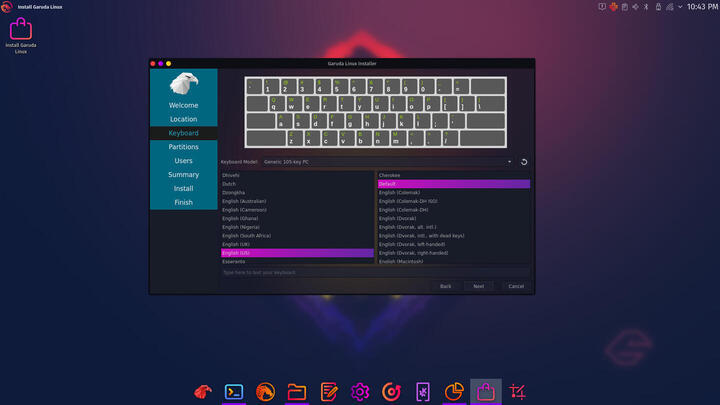The image size is (720, 405).
Task: Click the Back button
Action: [x=445, y=286]
